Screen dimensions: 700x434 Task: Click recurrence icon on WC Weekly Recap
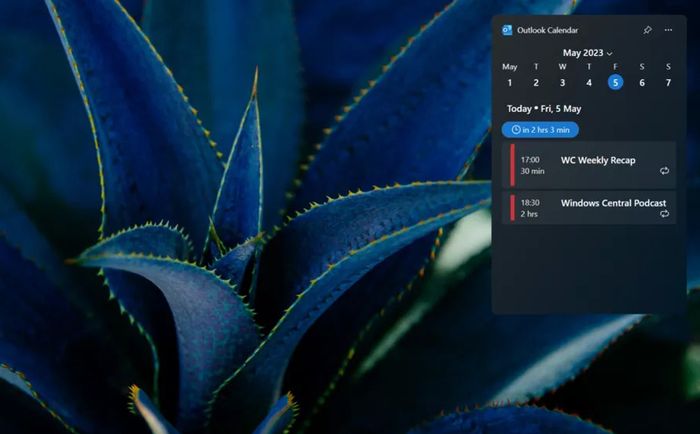coord(664,171)
